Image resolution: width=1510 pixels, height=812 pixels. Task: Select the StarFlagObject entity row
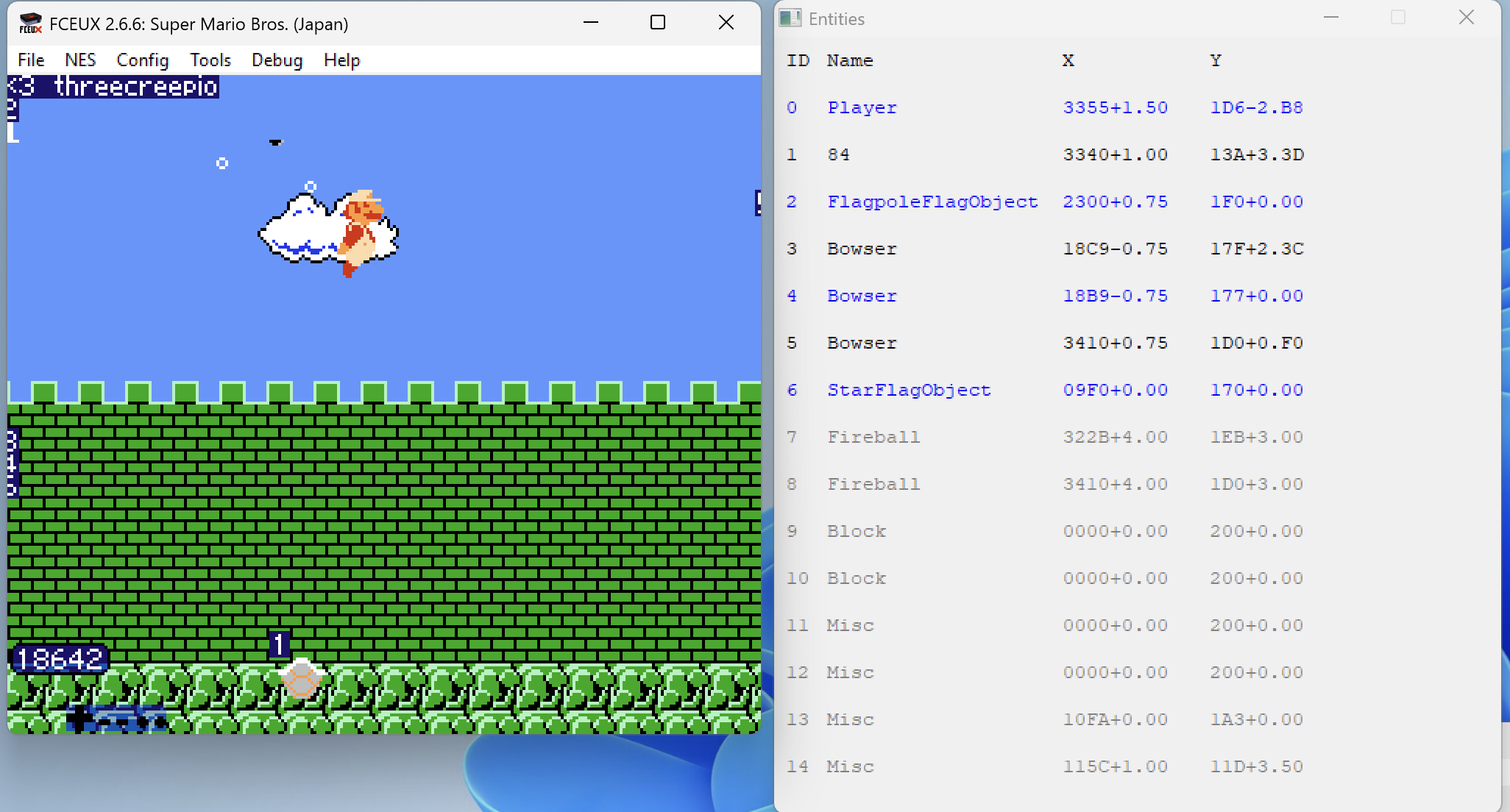(x=909, y=391)
